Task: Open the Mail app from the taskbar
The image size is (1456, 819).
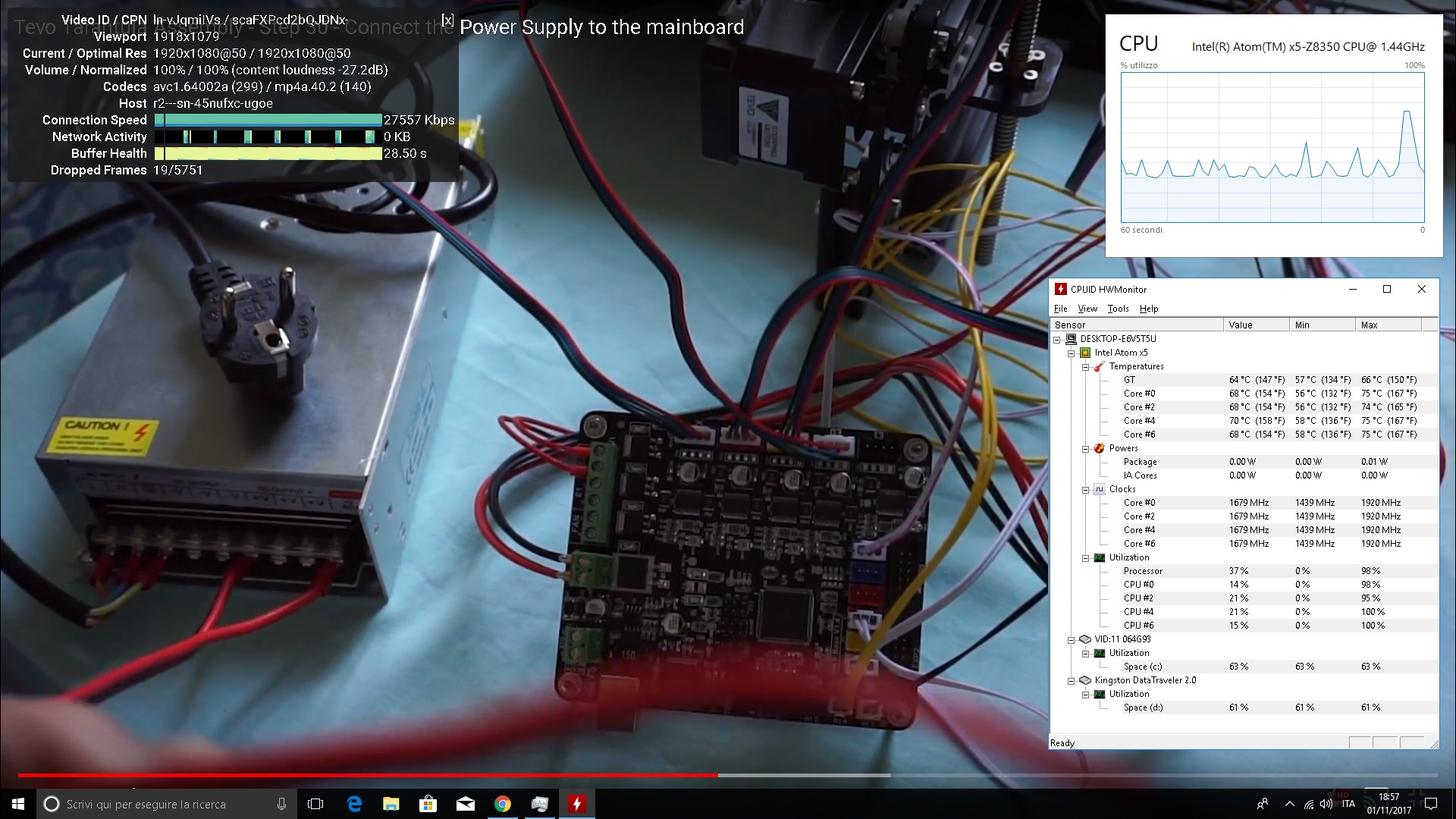Action: pyautogui.click(x=466, y=804)
